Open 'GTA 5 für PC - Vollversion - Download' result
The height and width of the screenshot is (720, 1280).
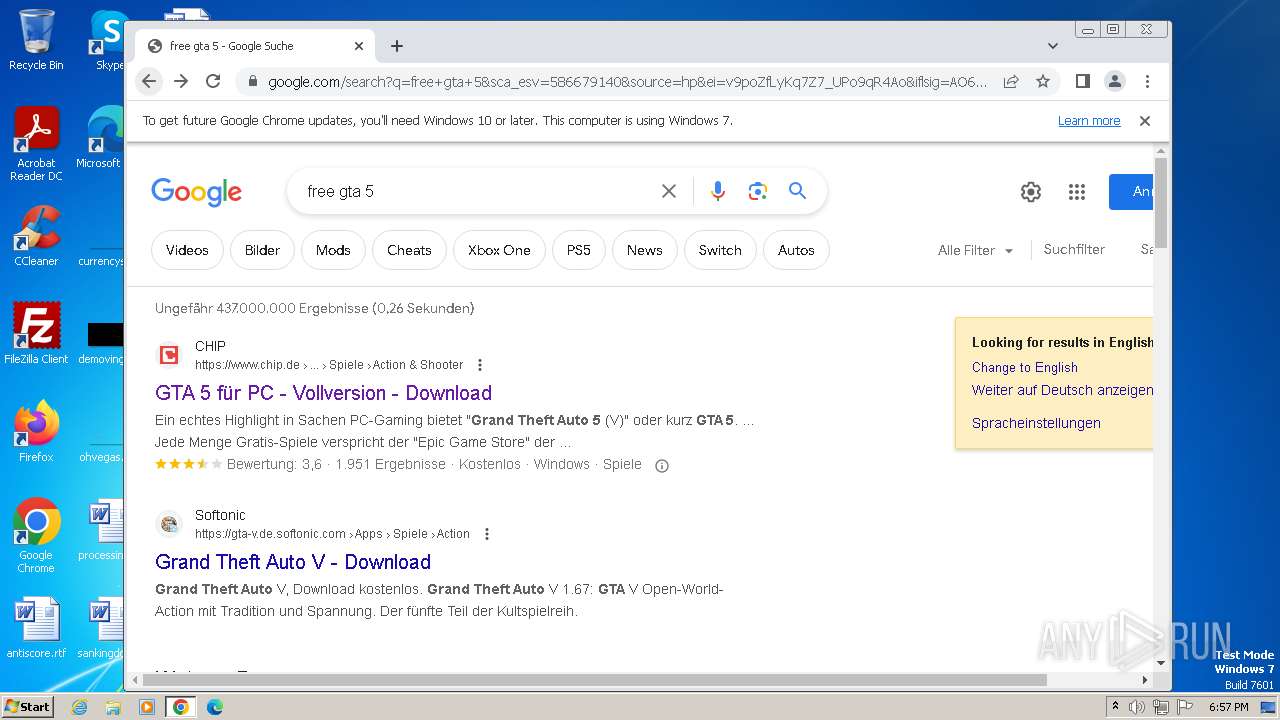pos(323,393)
